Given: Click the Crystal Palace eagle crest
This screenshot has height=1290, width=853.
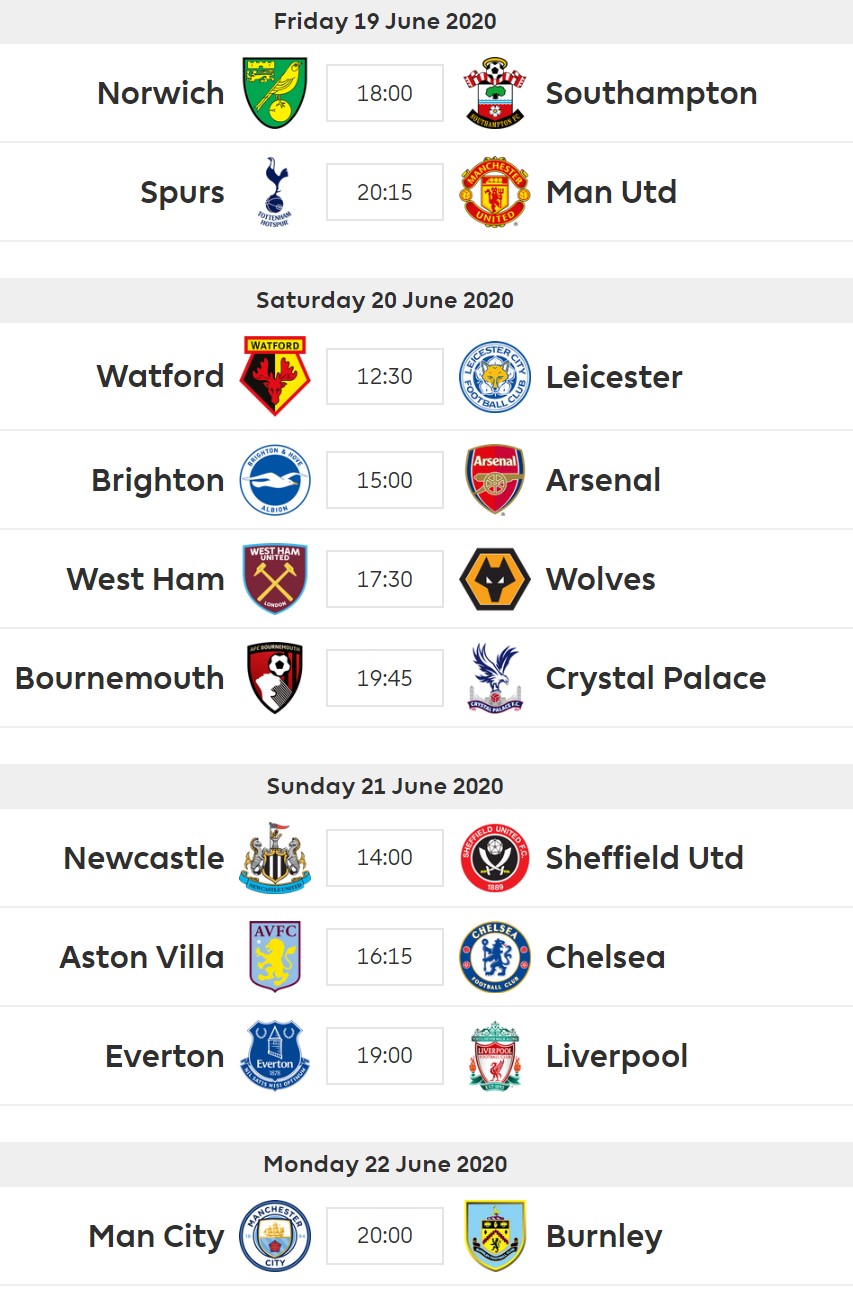Looking at the screenshot, I should 495,678.
